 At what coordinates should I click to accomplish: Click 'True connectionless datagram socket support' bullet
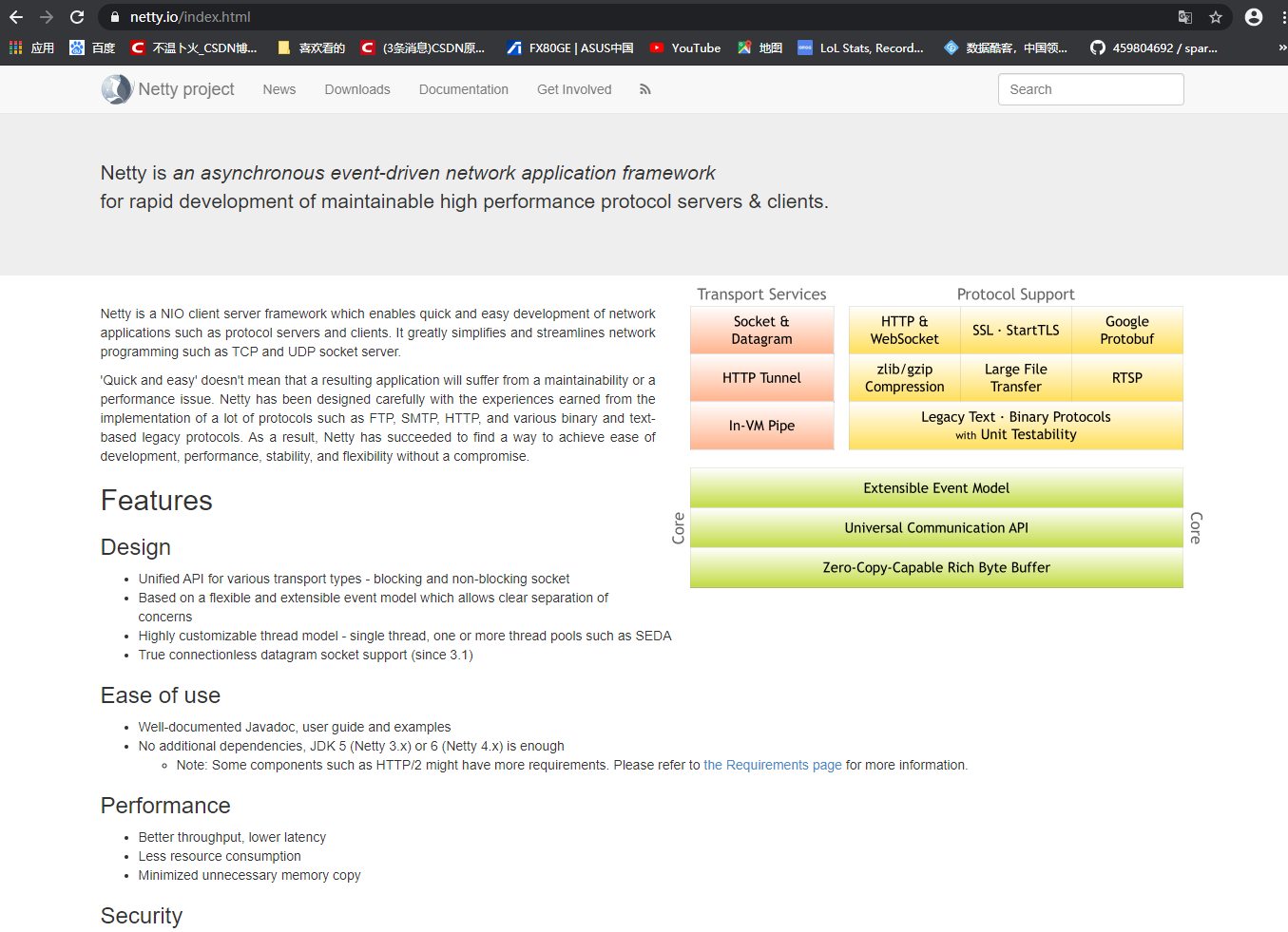(305, 655)
